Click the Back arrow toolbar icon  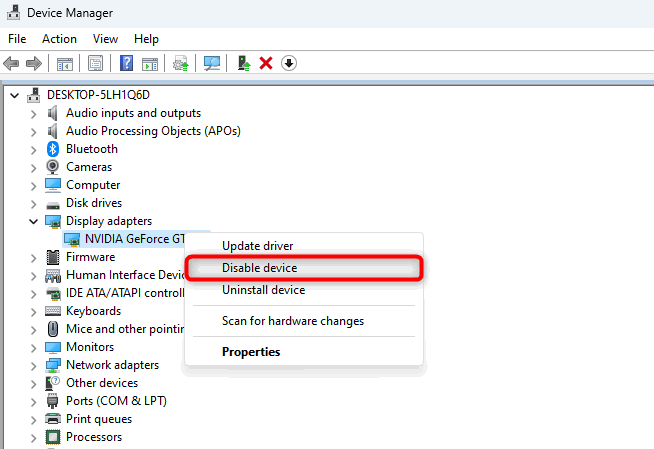point(11,63)
